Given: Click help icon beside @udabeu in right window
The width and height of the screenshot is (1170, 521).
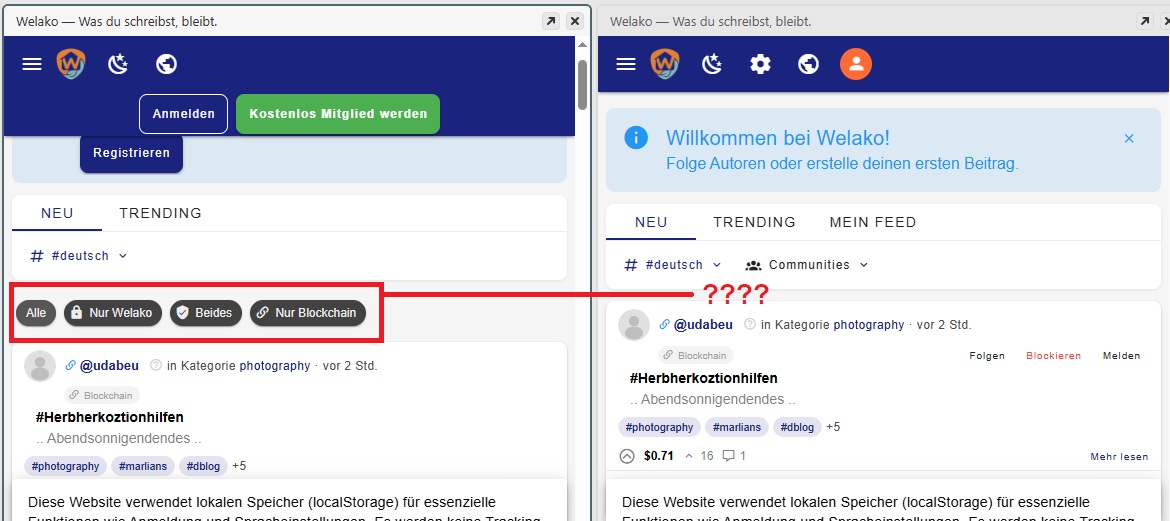Looking at the screenshot, I should click(x=749, y=325).
